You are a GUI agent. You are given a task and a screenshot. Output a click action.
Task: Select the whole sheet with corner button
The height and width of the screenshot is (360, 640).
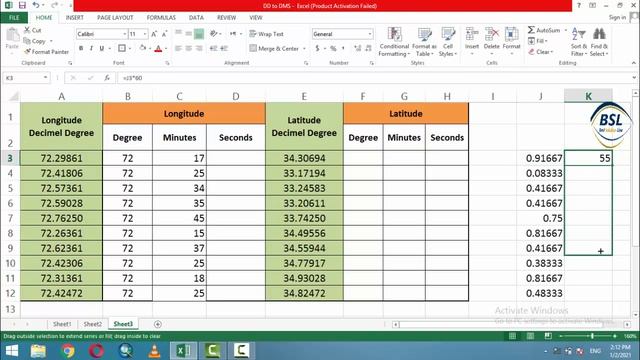[13, 96]
